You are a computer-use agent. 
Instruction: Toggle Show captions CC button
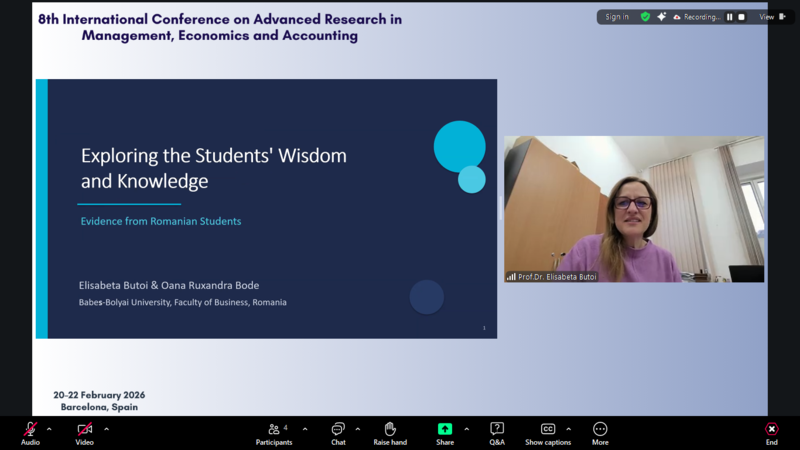pyautogui.click(x=547, y=431)
